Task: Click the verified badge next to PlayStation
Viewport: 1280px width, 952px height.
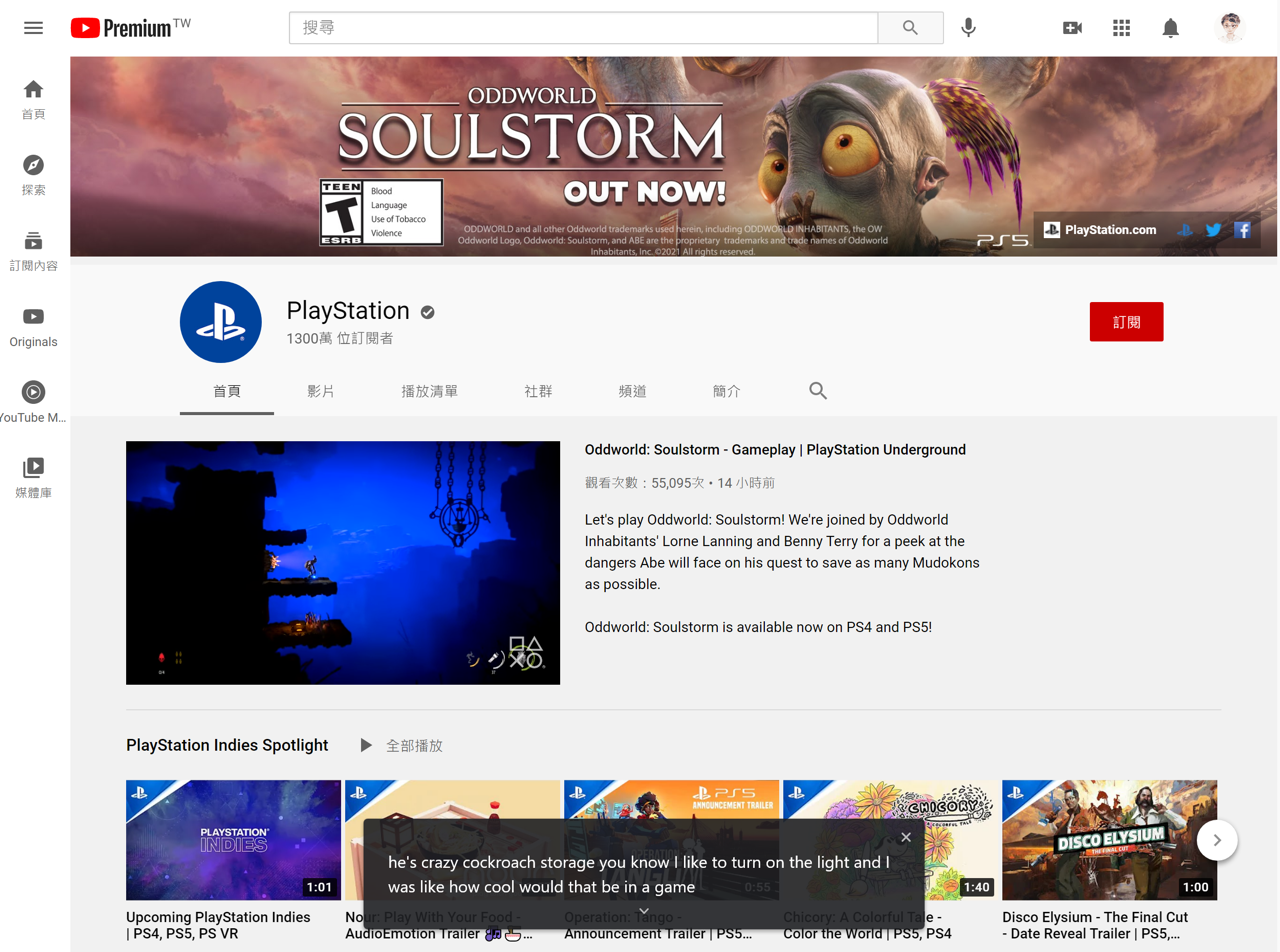Action: (428, 312)
